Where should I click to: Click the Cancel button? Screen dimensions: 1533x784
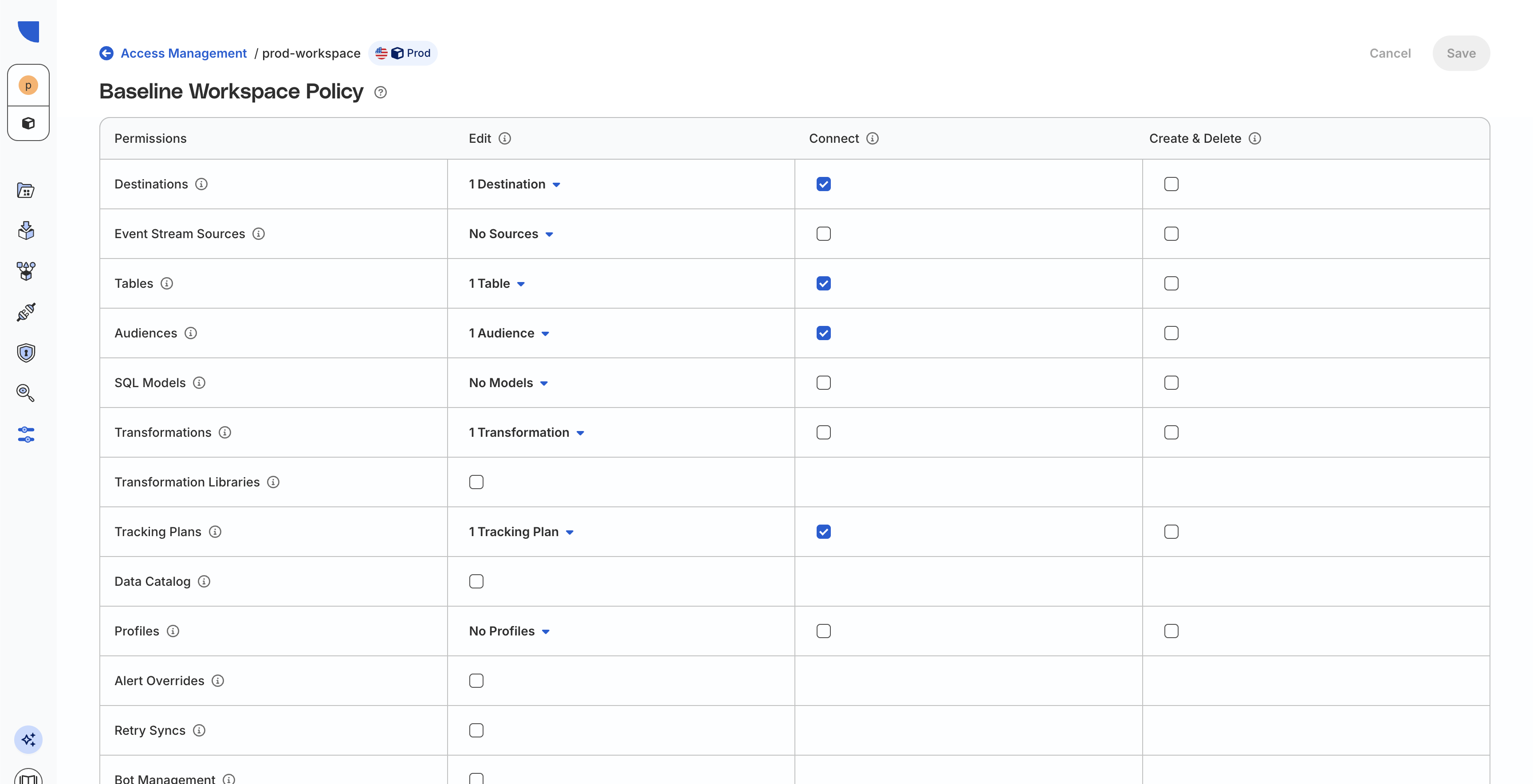coord(1390,54)
